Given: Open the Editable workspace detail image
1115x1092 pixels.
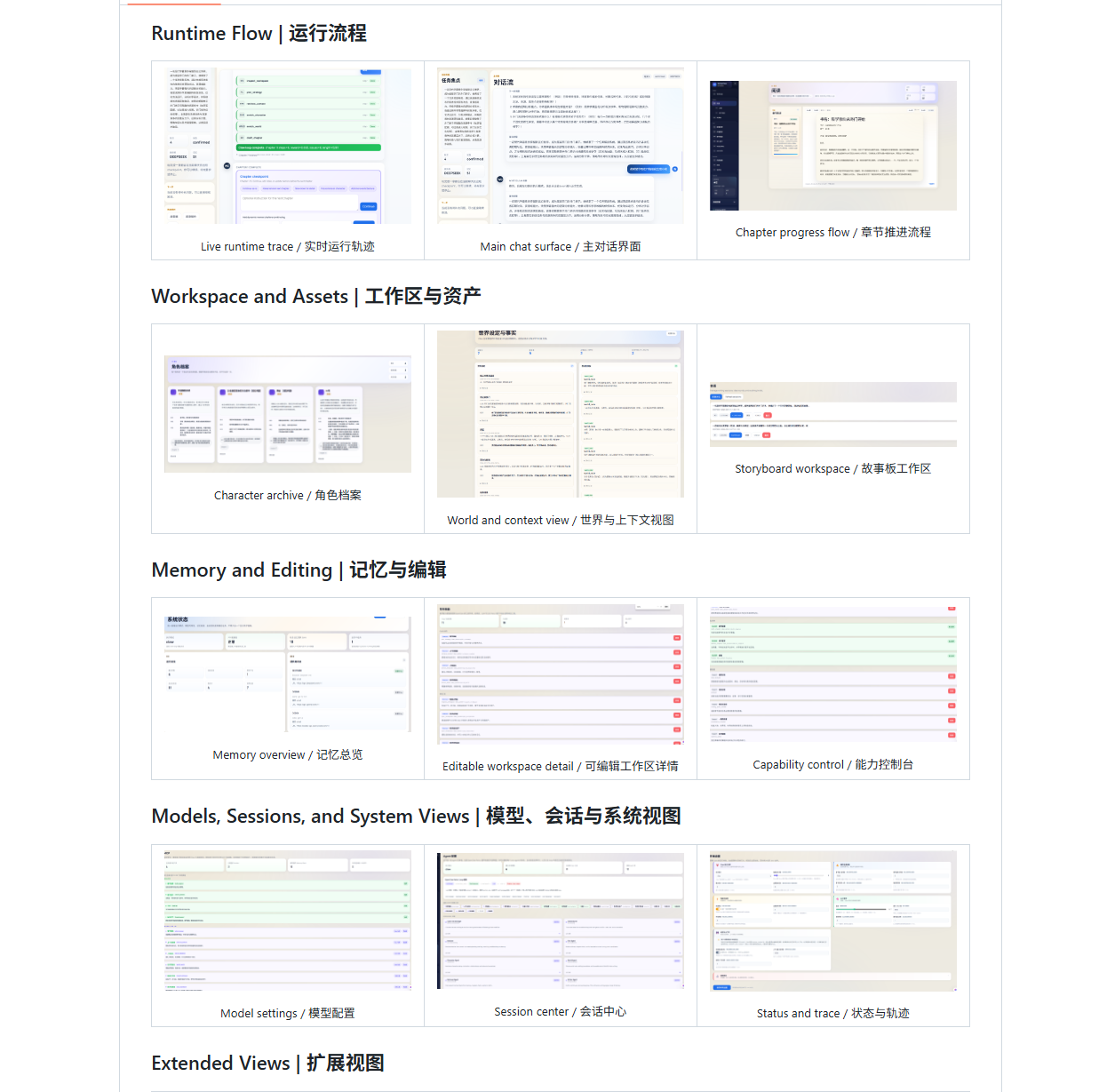Looking at the screenshot, I should (x=560, y=674).
